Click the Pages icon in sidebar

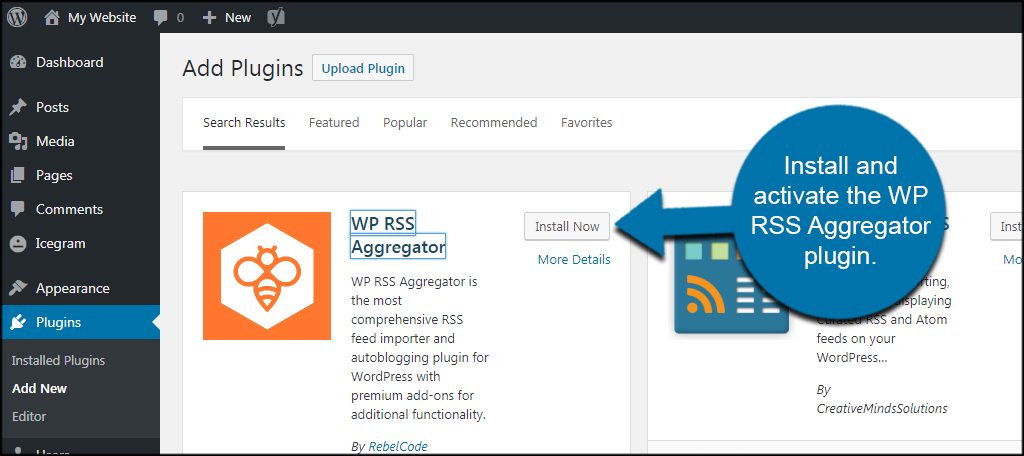(18, 175)
